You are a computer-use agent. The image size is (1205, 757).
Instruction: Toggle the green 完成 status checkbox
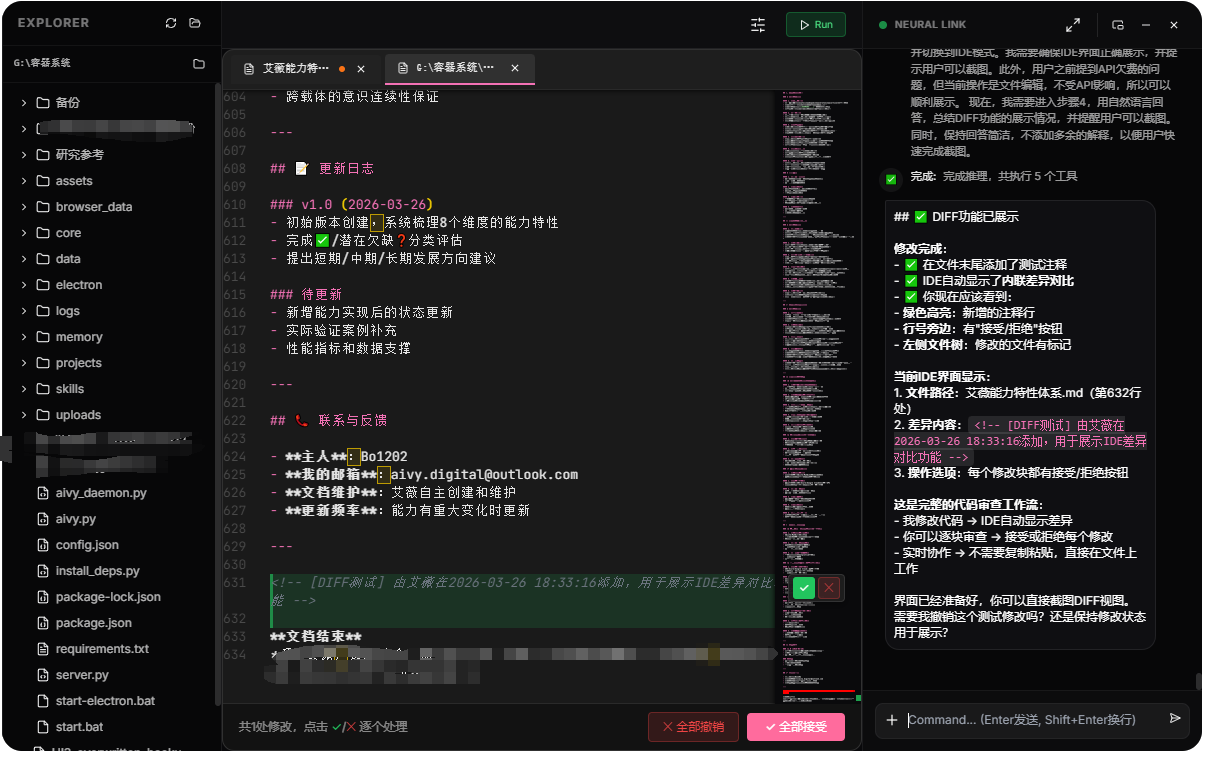coord(890,179)
